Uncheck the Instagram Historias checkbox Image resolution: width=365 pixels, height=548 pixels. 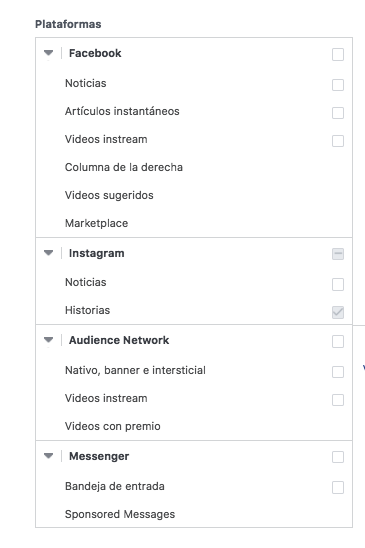338,312
